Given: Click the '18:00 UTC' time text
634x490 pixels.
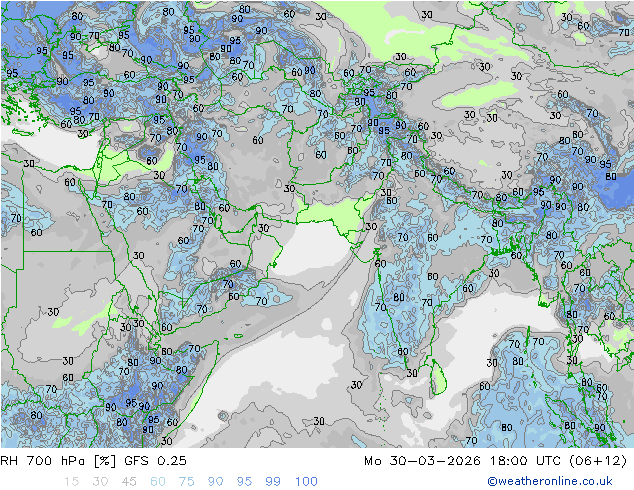Looking at the screenshot, I should tap(525, 461).
